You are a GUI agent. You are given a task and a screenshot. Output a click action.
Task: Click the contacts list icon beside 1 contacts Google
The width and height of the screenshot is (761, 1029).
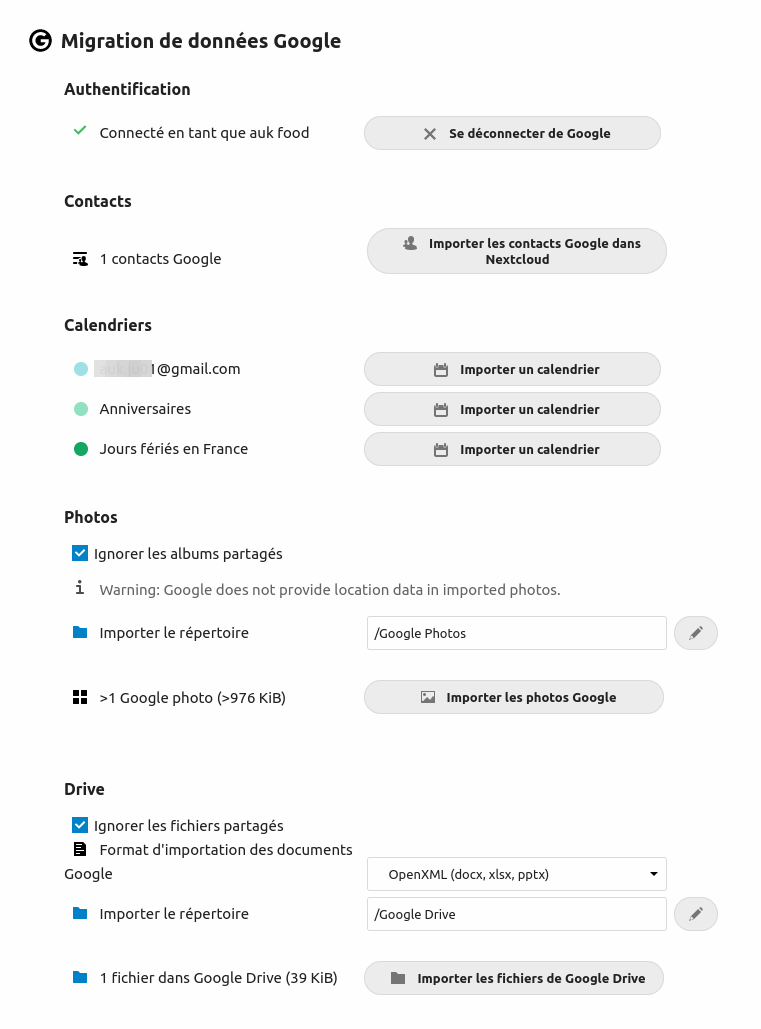tap(80, 259)
